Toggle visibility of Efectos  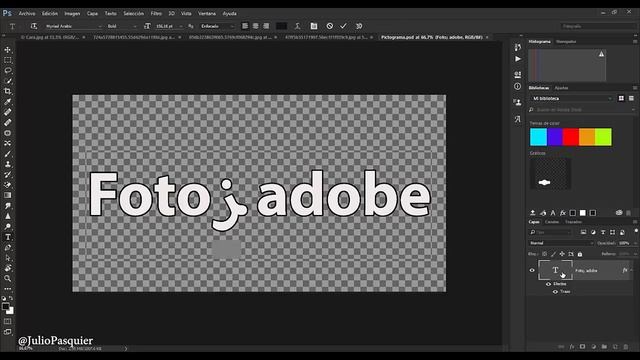tap(549, 284)
